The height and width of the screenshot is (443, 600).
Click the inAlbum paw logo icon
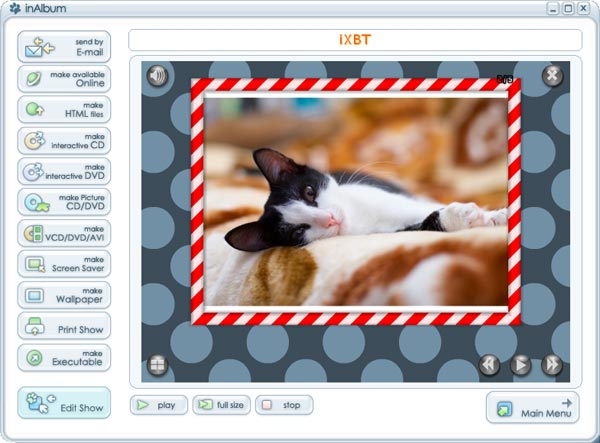(x=15, y=8)
